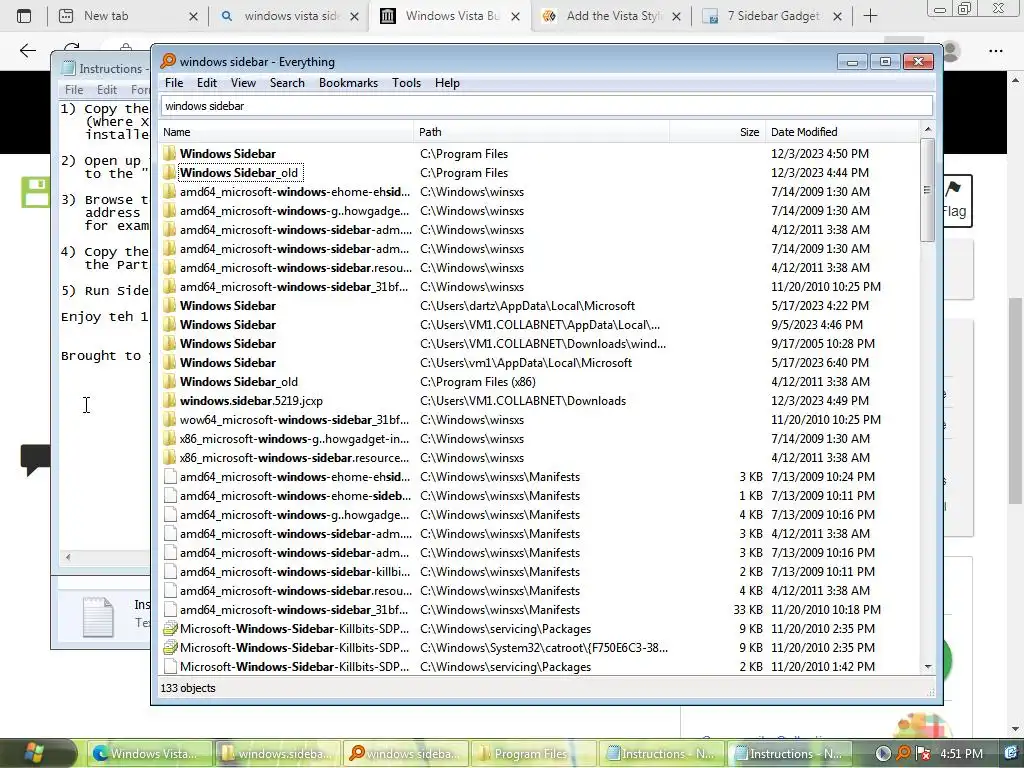Select Windows Sidebar in VM1.COLLABNET\Downloads path
1024x768 pixels.
click(x=539, y=344)
